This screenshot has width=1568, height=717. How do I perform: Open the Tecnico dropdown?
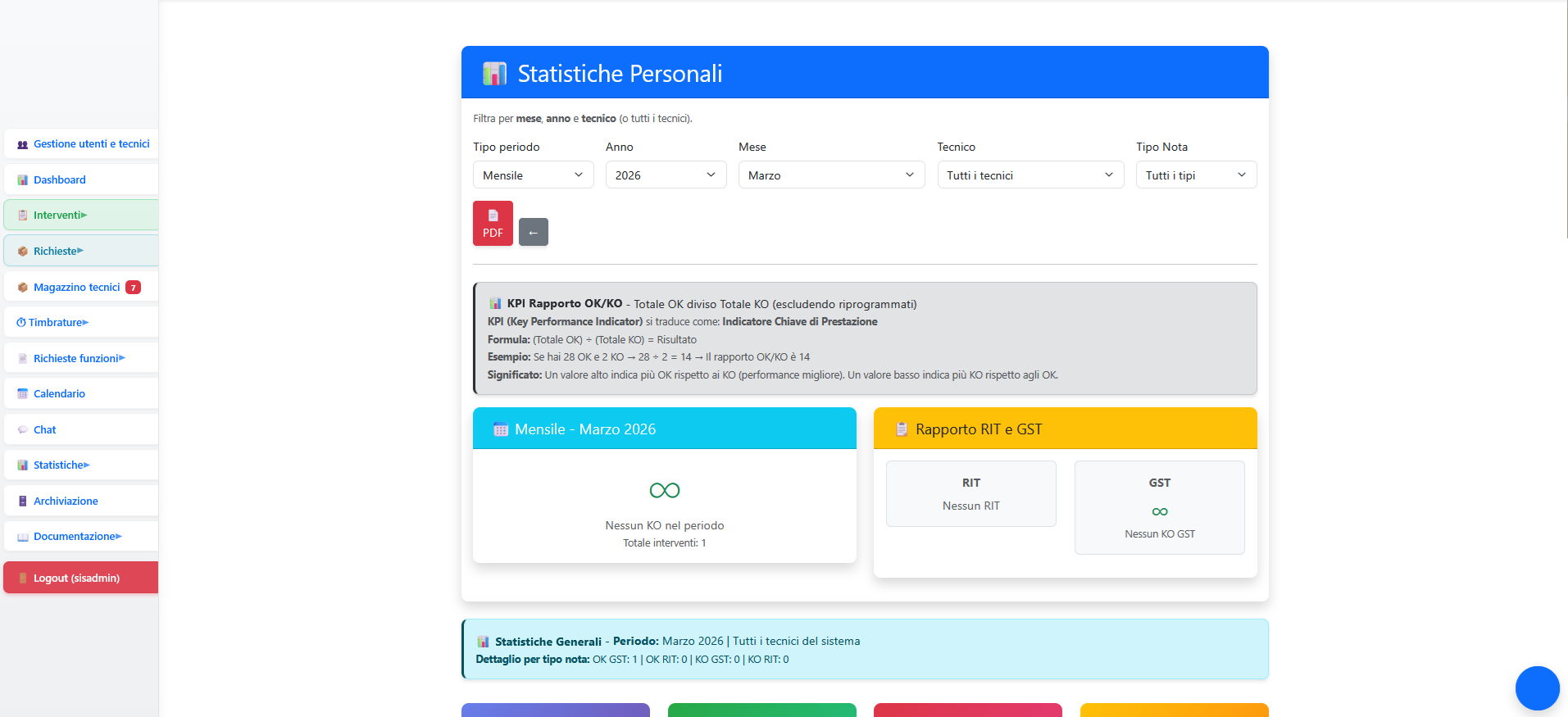(x=1031, y=175)
